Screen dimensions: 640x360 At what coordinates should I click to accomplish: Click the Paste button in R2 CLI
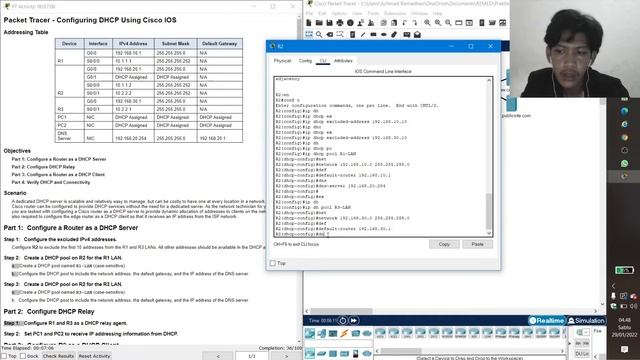[x=477, y=244]
